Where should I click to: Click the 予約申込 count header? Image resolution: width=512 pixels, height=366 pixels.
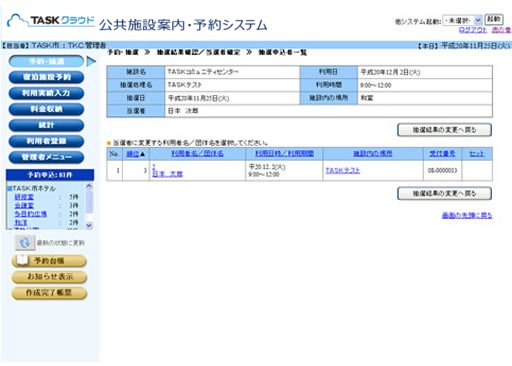click(50, 175)
